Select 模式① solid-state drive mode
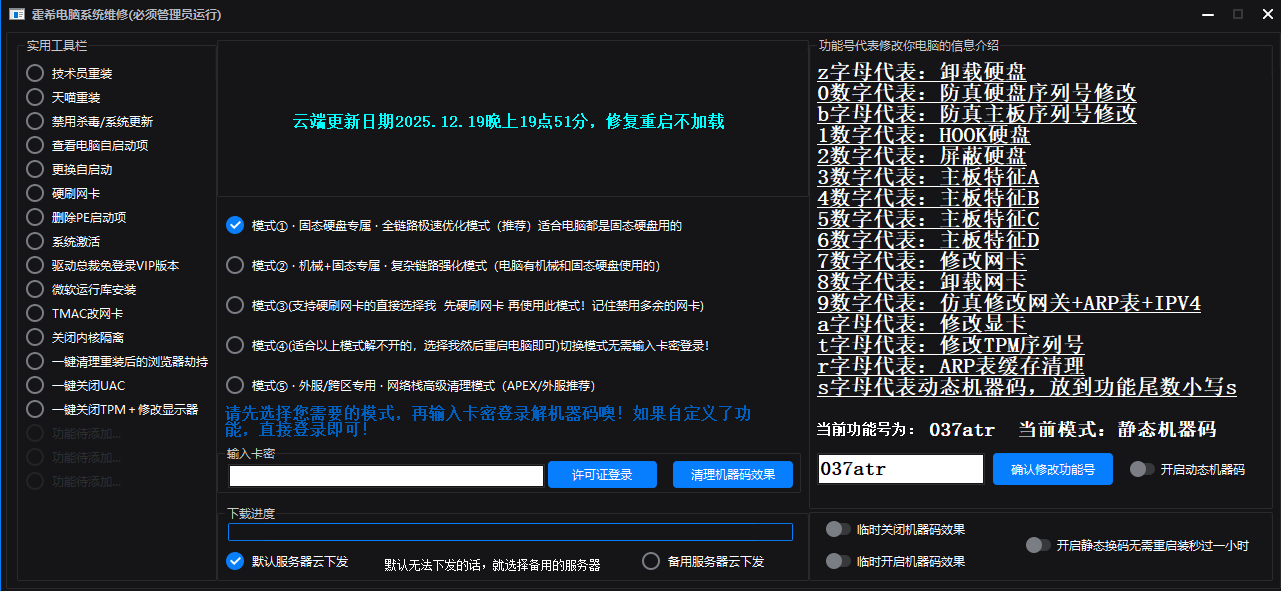Image resolution: width=1281 pixels, height=591 pixels. pos(235,225)
